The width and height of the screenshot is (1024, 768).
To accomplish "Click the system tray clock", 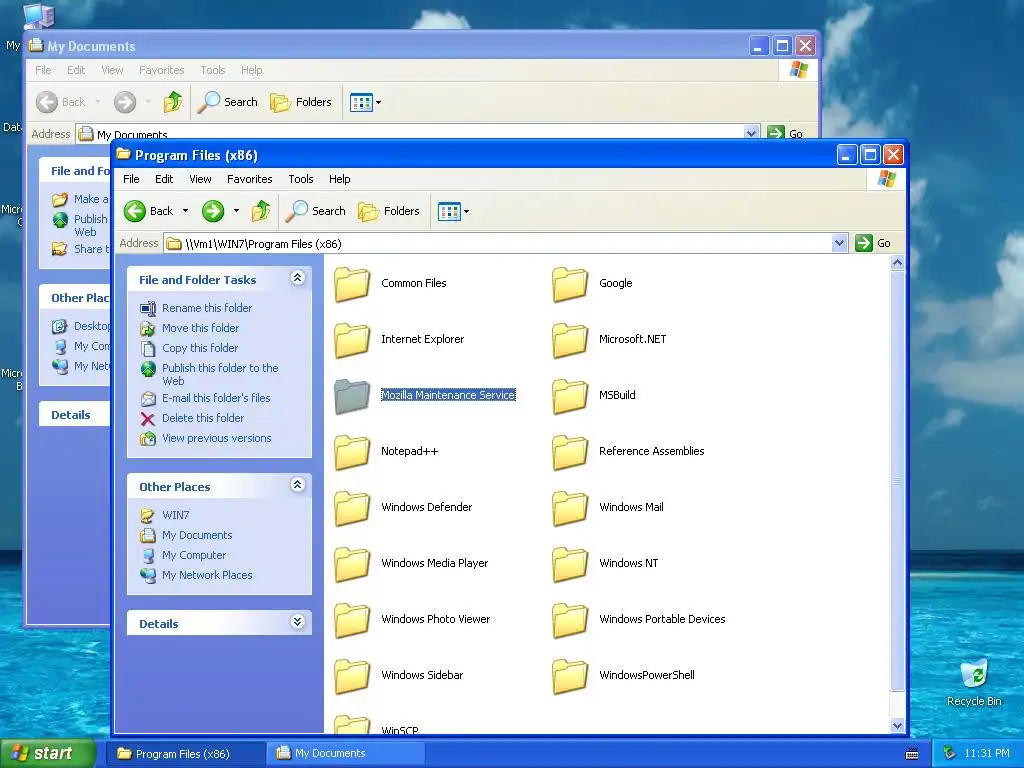I will click(987, 753).
